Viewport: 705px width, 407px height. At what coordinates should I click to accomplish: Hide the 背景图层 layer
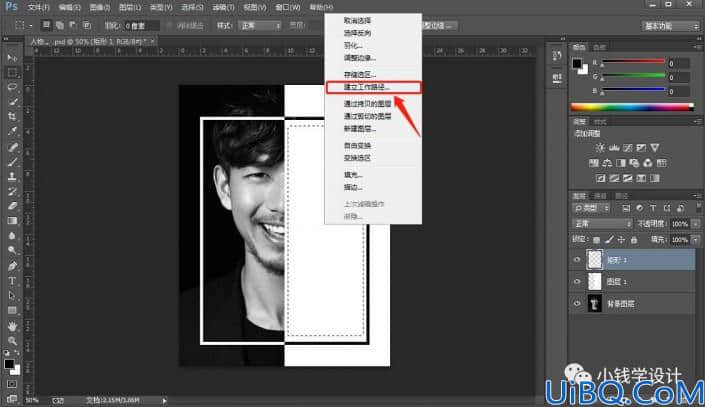point(577,304)
